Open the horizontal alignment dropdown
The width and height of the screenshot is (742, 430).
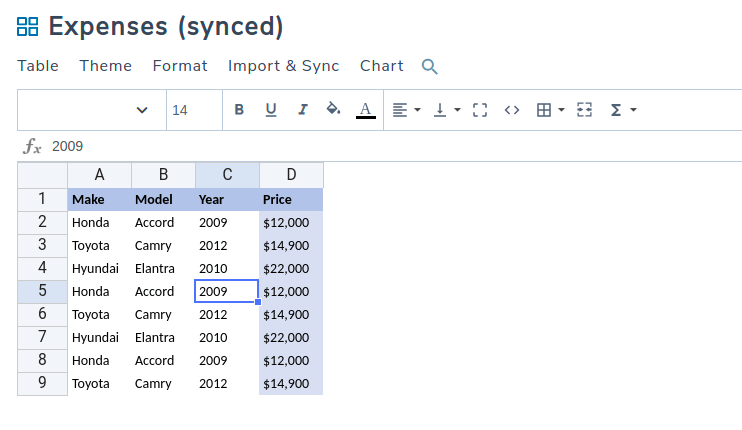pos(406,110)
